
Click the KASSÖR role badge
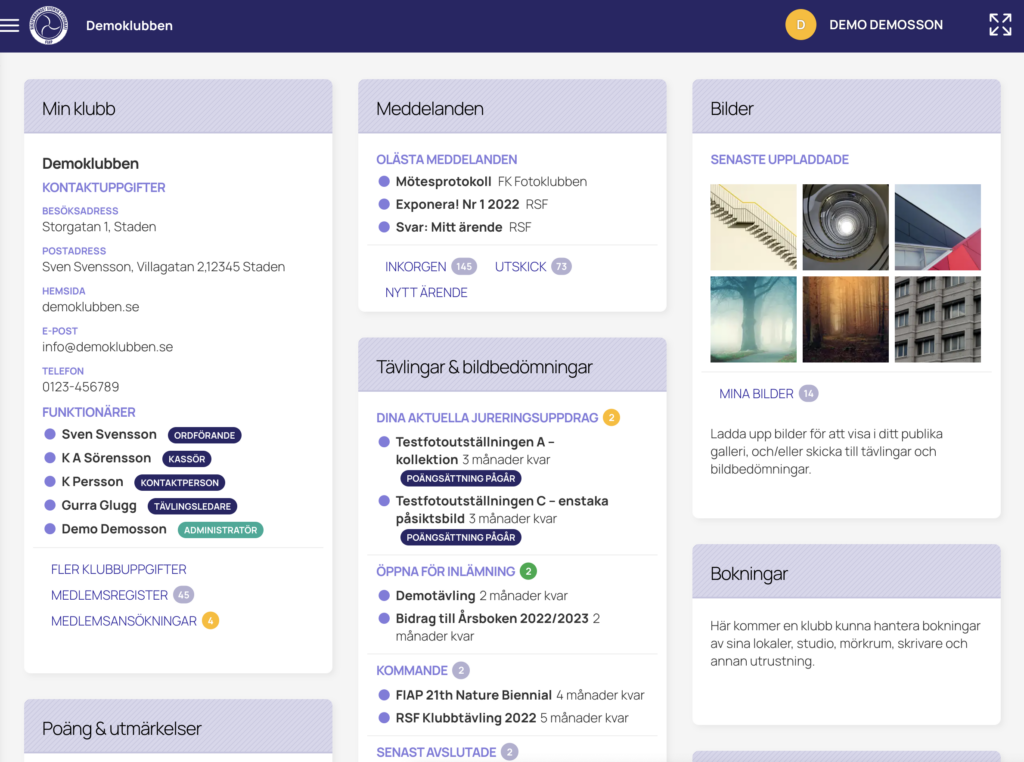click(187, 459)
